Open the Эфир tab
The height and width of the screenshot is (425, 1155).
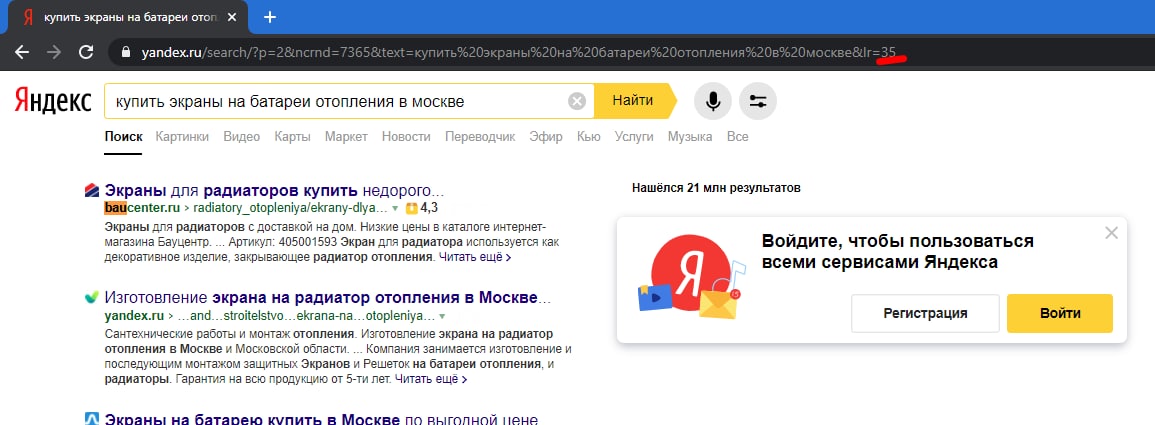click(546, 137)
